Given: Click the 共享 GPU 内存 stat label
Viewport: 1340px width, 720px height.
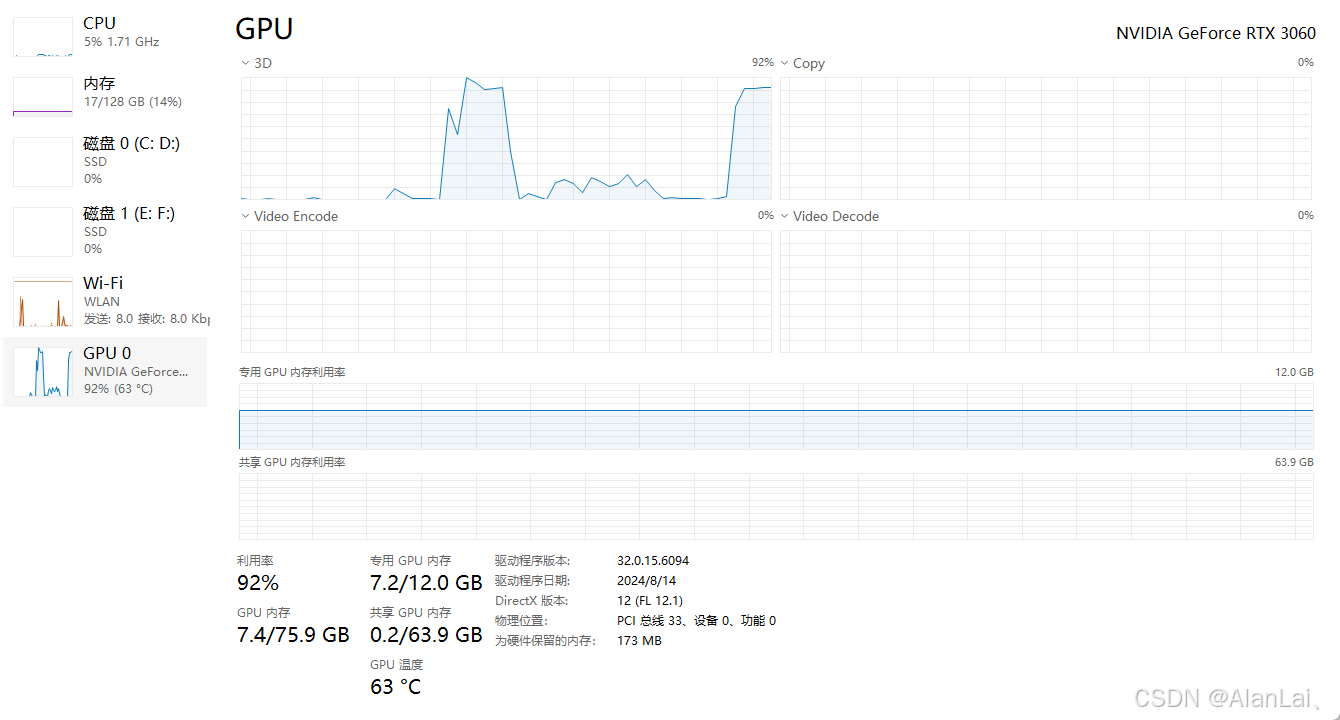Looking at the screenshot, I should coord(410,613).
